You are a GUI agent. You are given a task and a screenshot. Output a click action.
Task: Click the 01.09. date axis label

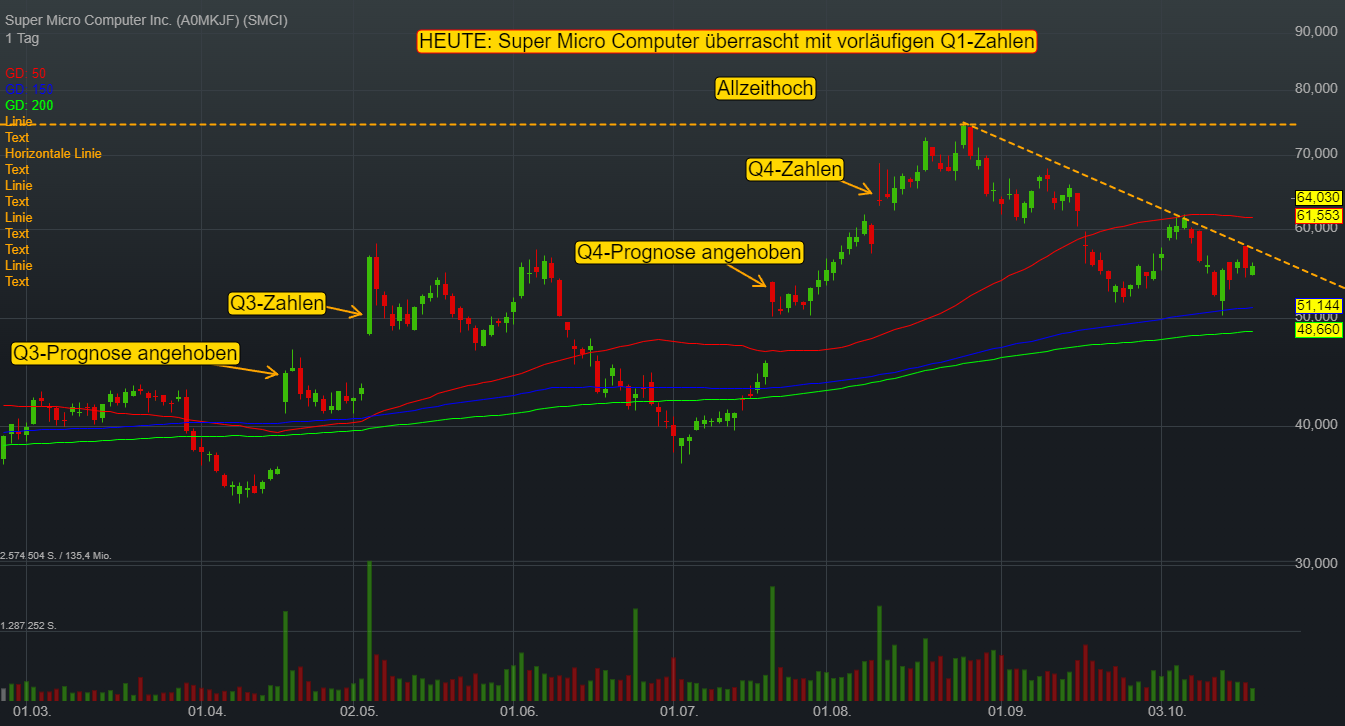[1007, 712]
